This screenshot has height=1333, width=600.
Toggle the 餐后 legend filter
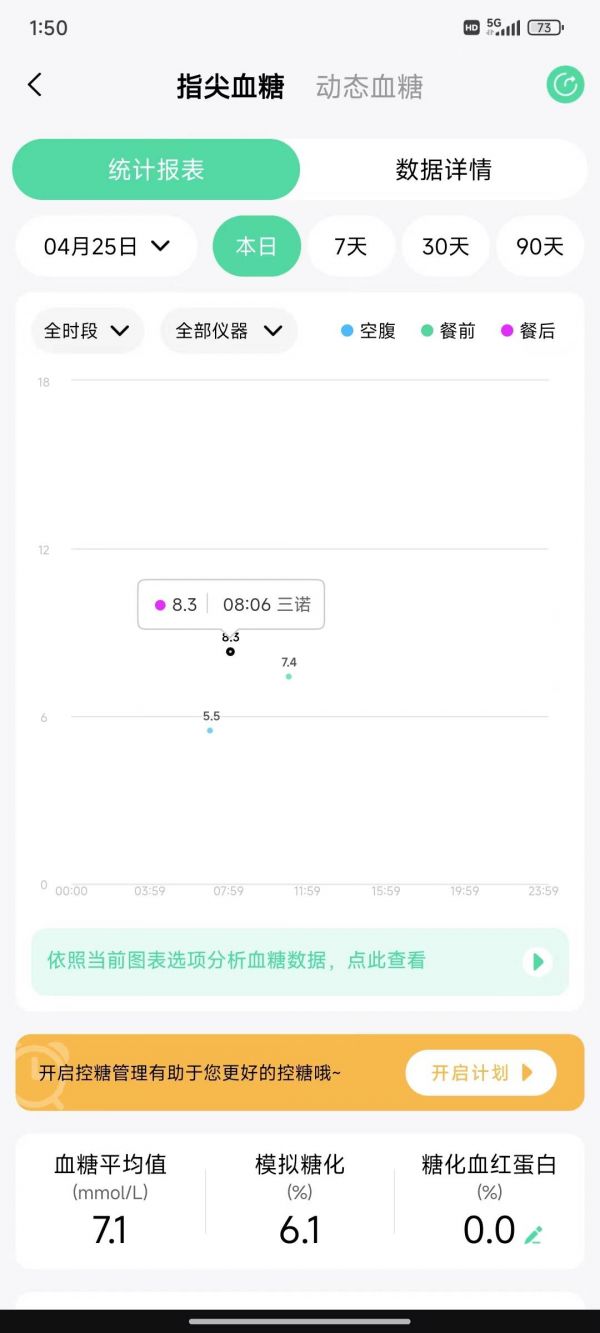(x=528, y=331)
